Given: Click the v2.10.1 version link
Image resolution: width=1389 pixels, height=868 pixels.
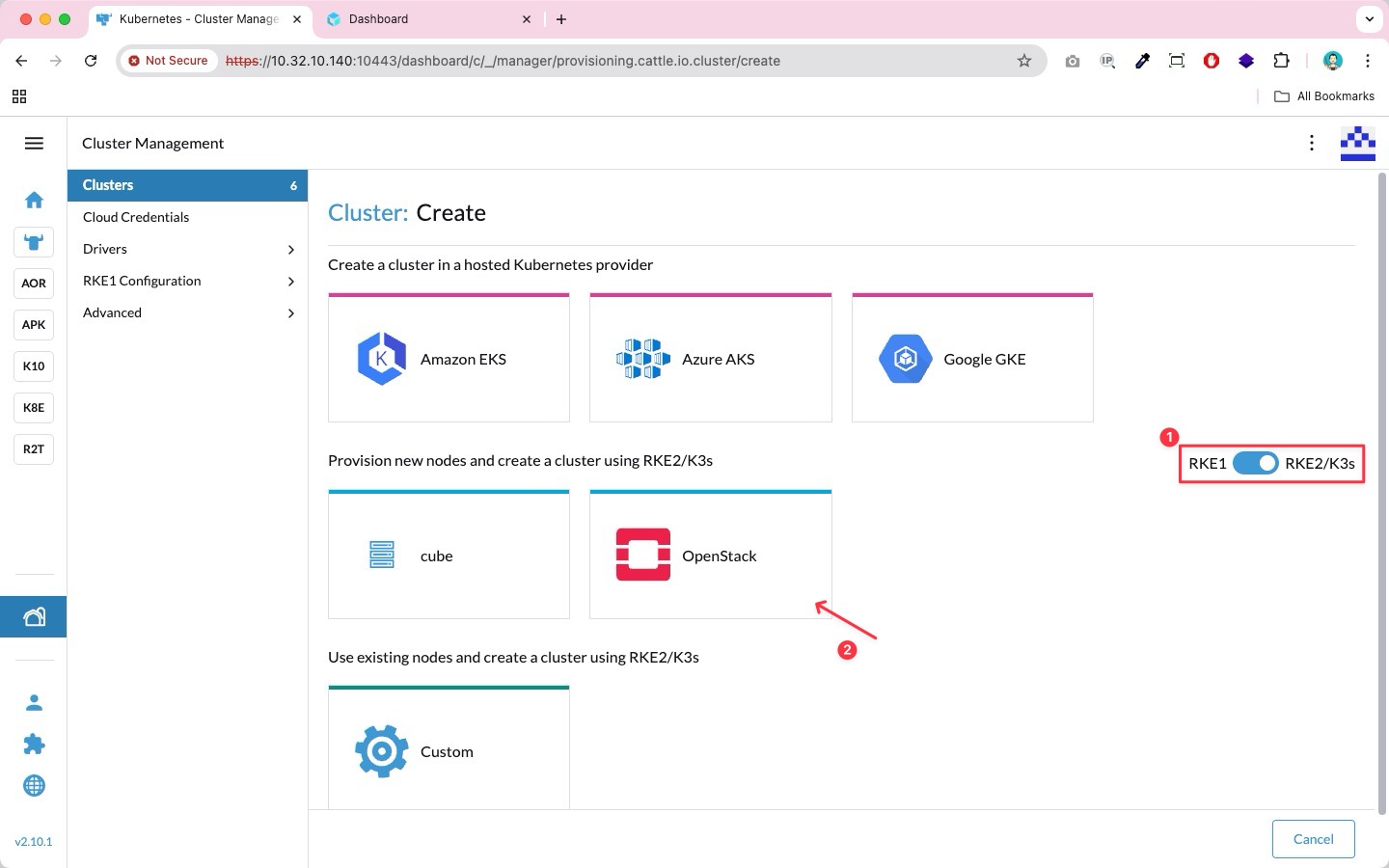Looking at the screenshot, I should (34, 842).
